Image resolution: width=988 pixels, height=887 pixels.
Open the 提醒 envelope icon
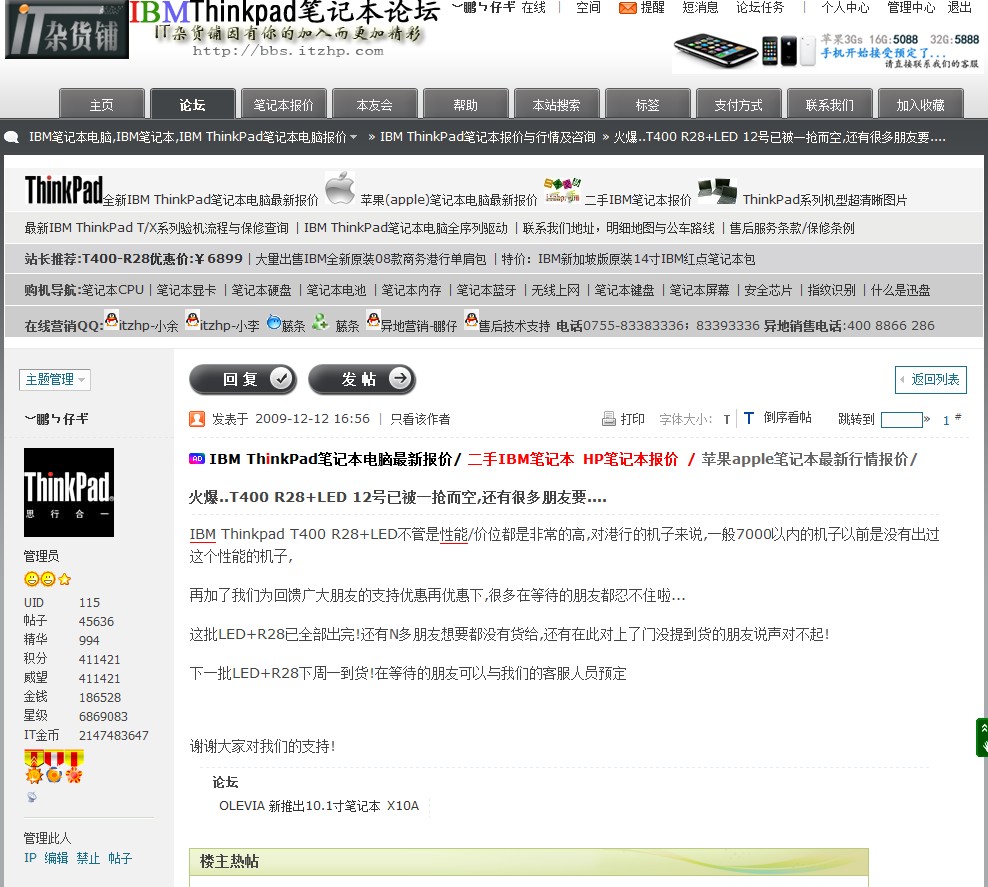tap(628, 8)
